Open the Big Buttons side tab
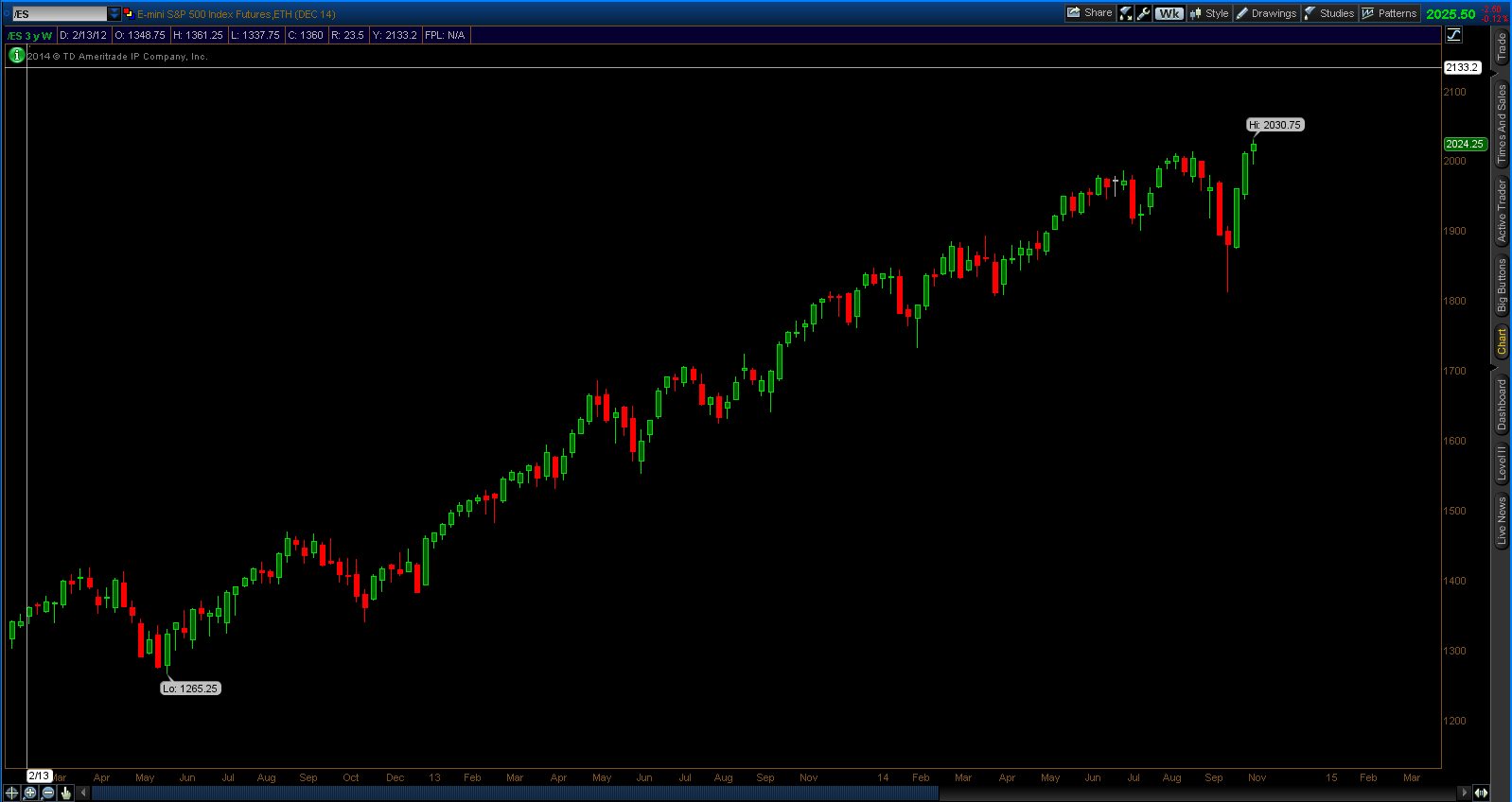The image size is (1512, 802). click(1502, 285)
